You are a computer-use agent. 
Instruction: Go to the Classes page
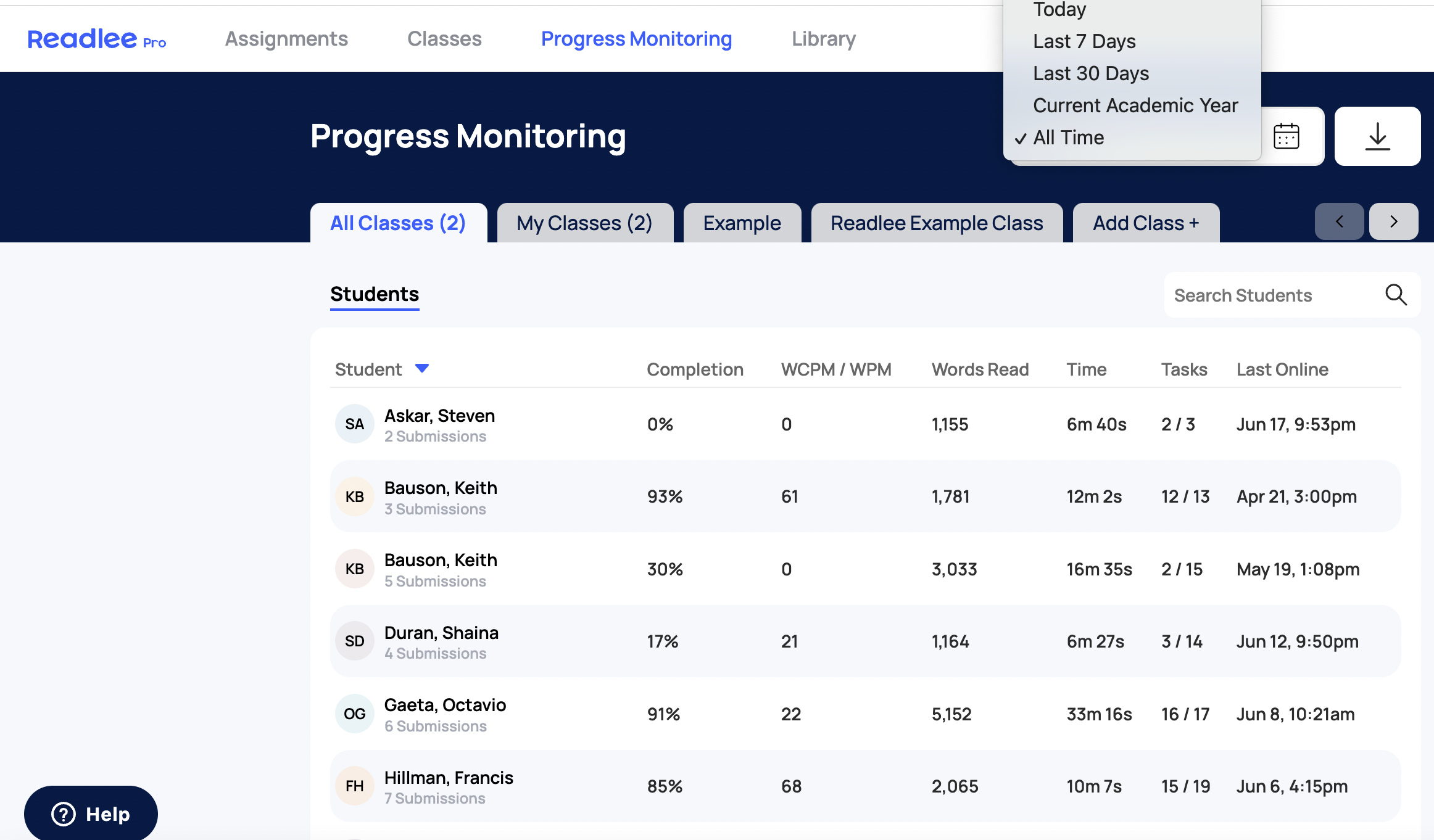click(x=444, y=39)
